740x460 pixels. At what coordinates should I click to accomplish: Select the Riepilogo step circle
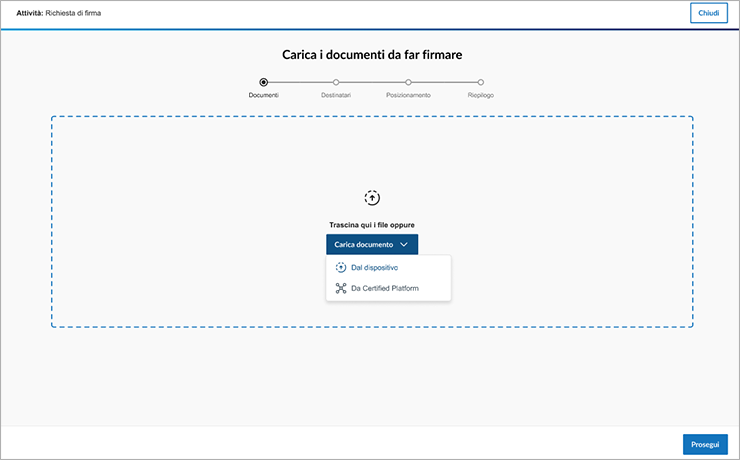tap(480, 82)
